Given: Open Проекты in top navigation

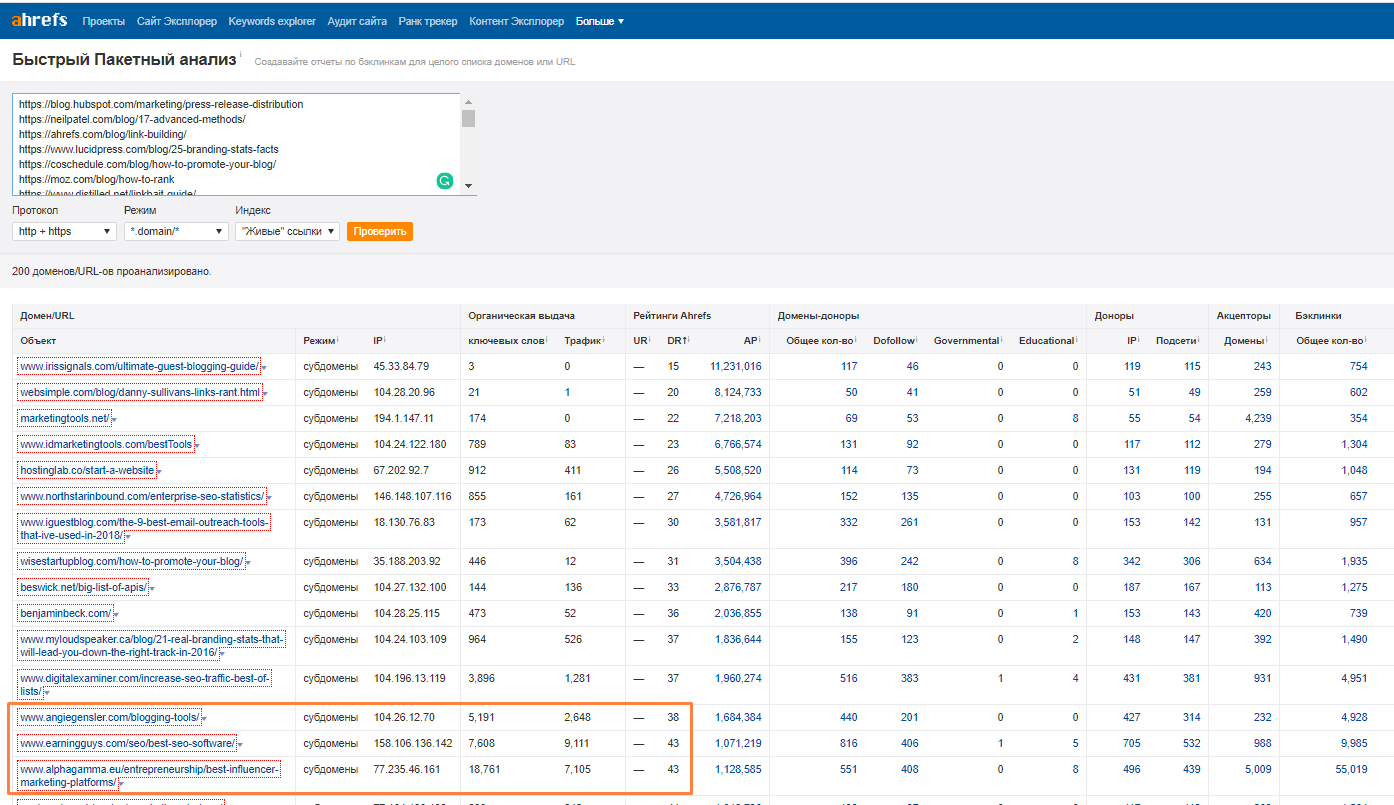Looking at the screenshot, I should point(104,21).
